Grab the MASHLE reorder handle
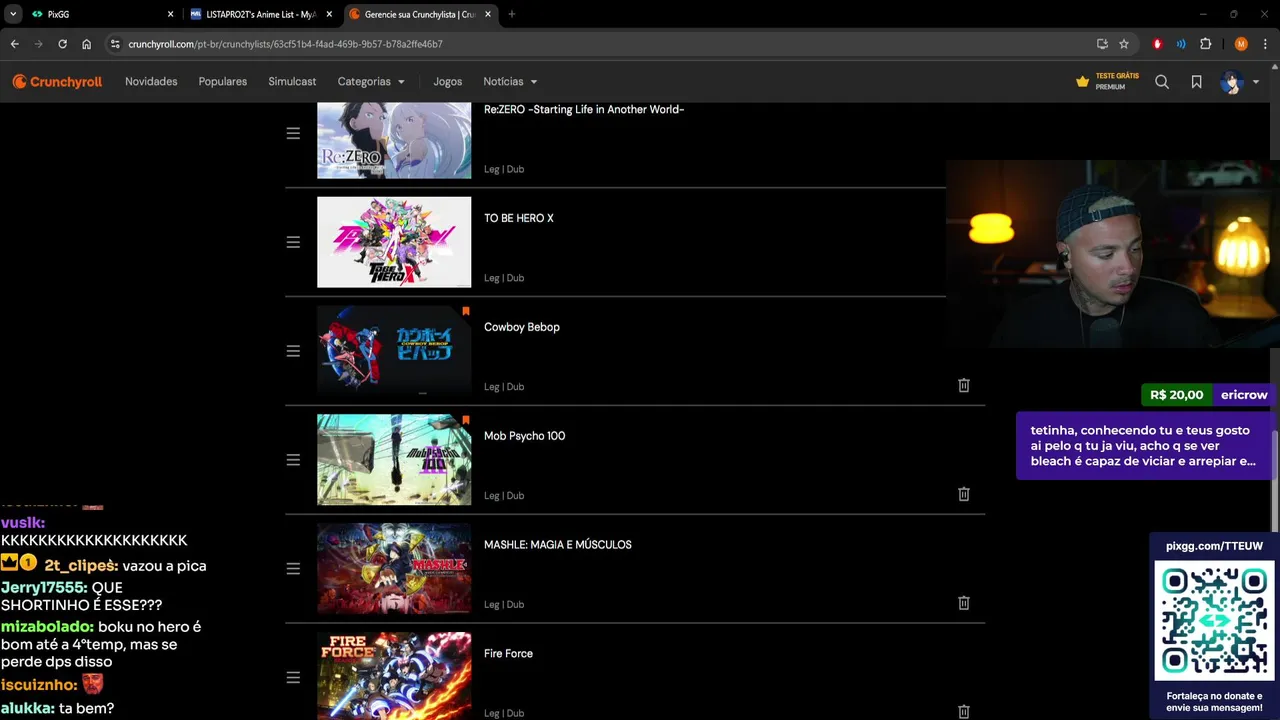This screenshot has height=720, width=1280. pos(293,569)
